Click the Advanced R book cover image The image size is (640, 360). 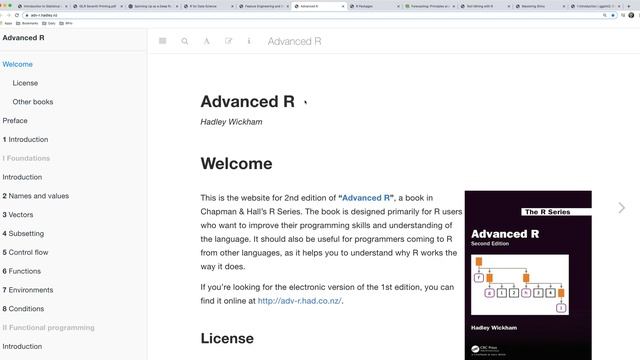click(528, 275)
